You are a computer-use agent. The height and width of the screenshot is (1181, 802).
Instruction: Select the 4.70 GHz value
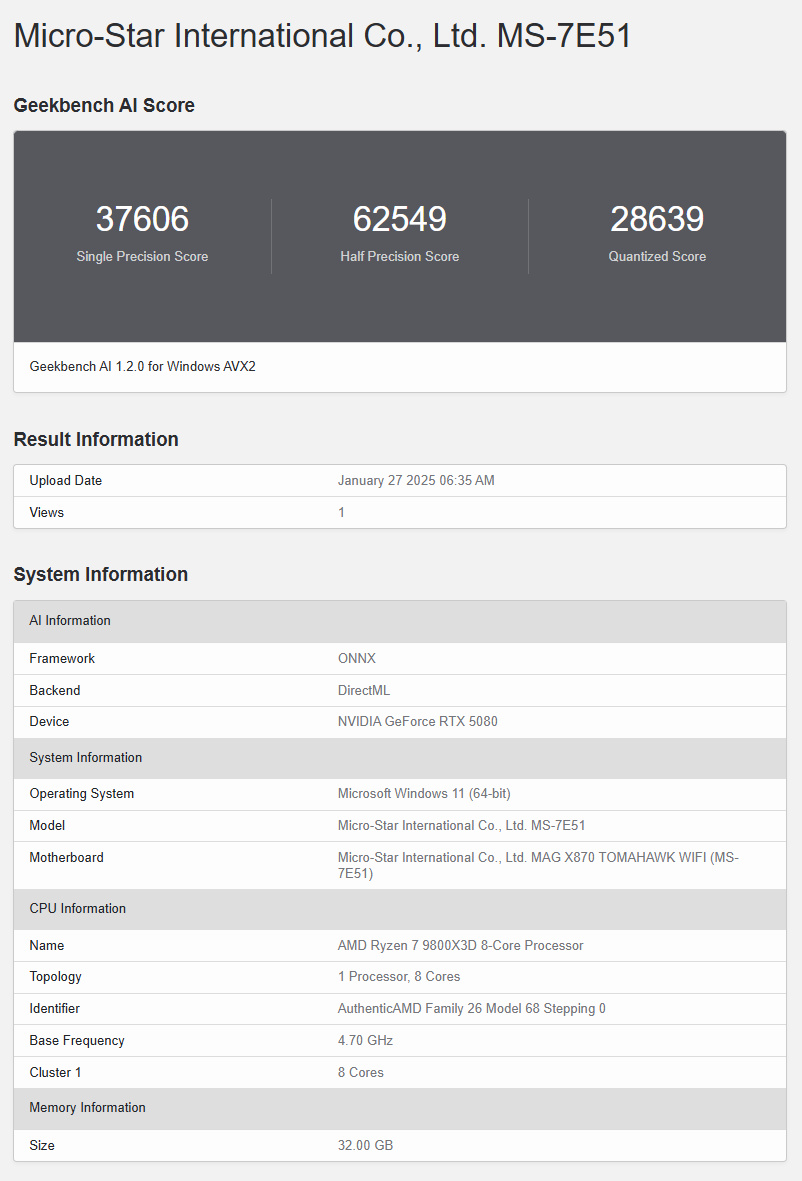coord(365,1040)
